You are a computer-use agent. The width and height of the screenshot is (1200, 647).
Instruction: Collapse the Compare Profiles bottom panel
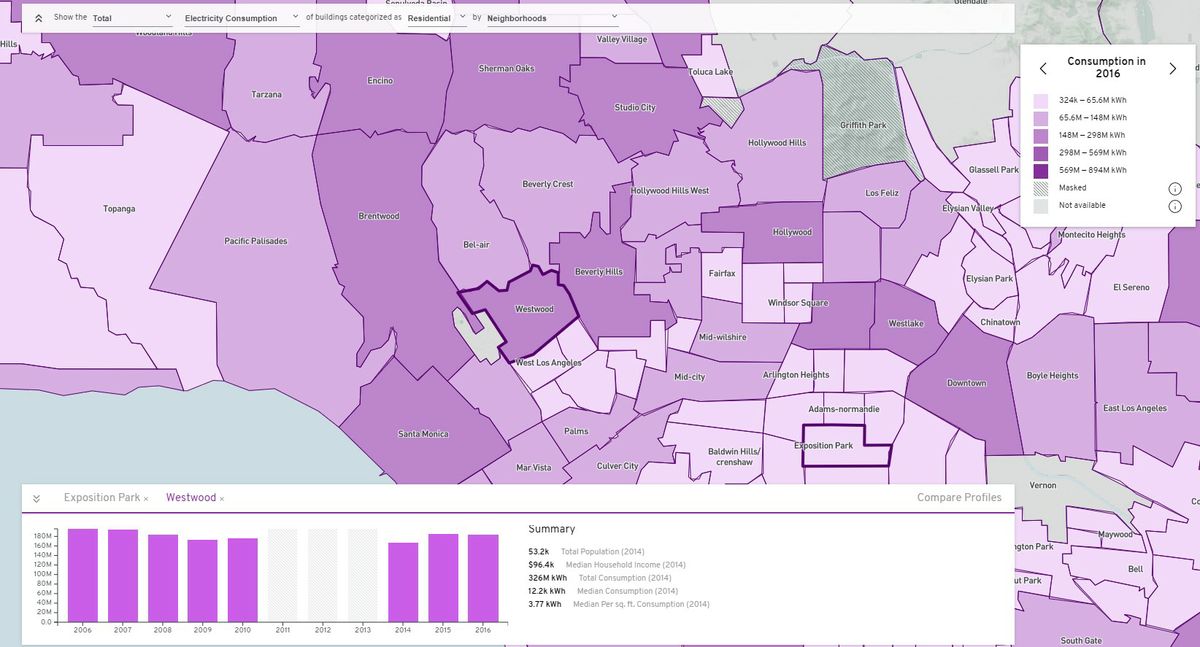pos(36,497)
